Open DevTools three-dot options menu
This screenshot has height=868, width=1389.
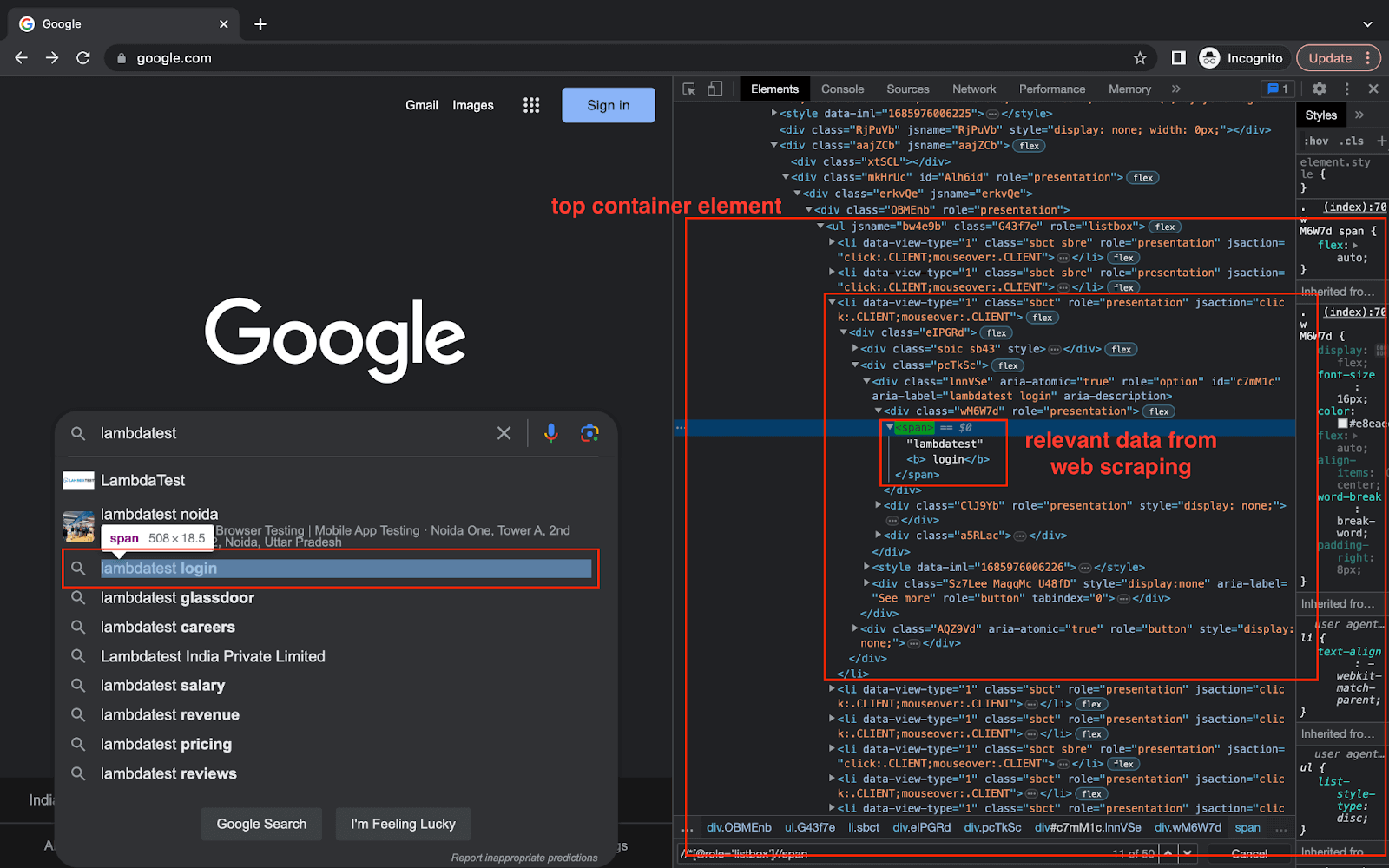tap(1346, 89)
